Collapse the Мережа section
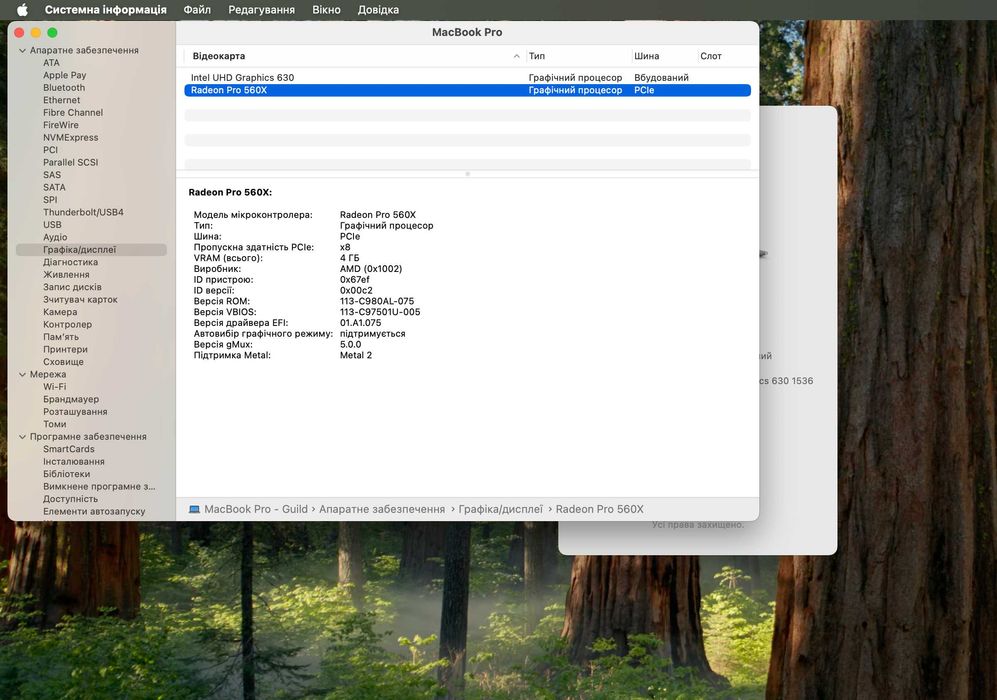Image resolution: width=997 pixels, height=700 pixels. coord(22,374)
